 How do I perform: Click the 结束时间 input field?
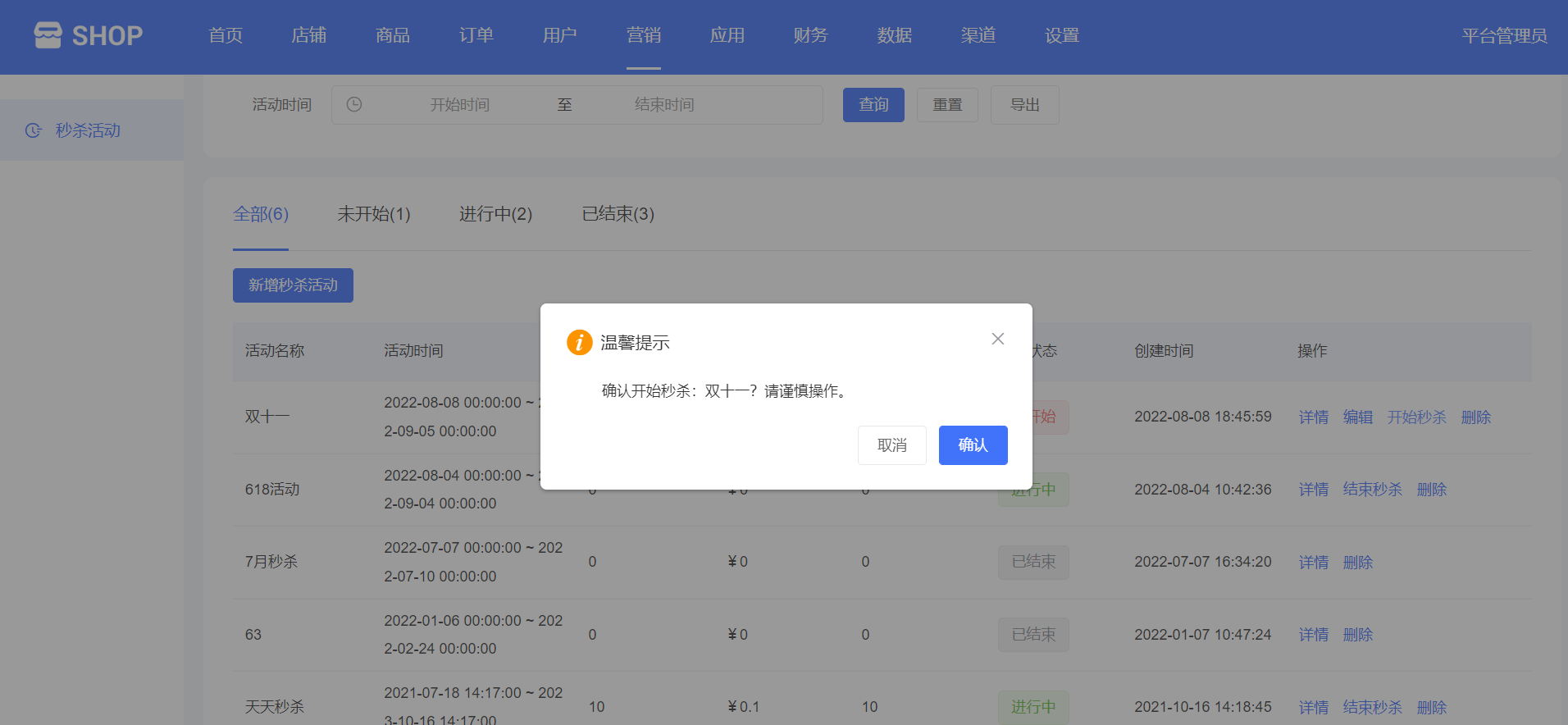(x=664, y=104)
